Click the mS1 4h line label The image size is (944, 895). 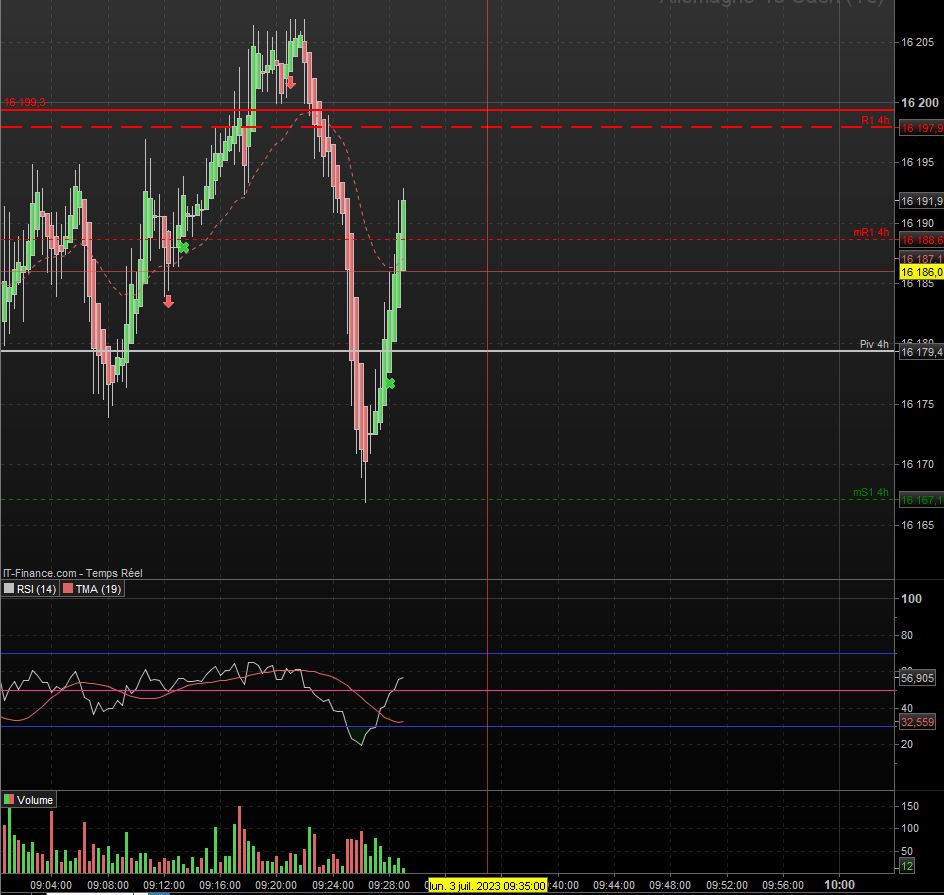pos(871,492)
